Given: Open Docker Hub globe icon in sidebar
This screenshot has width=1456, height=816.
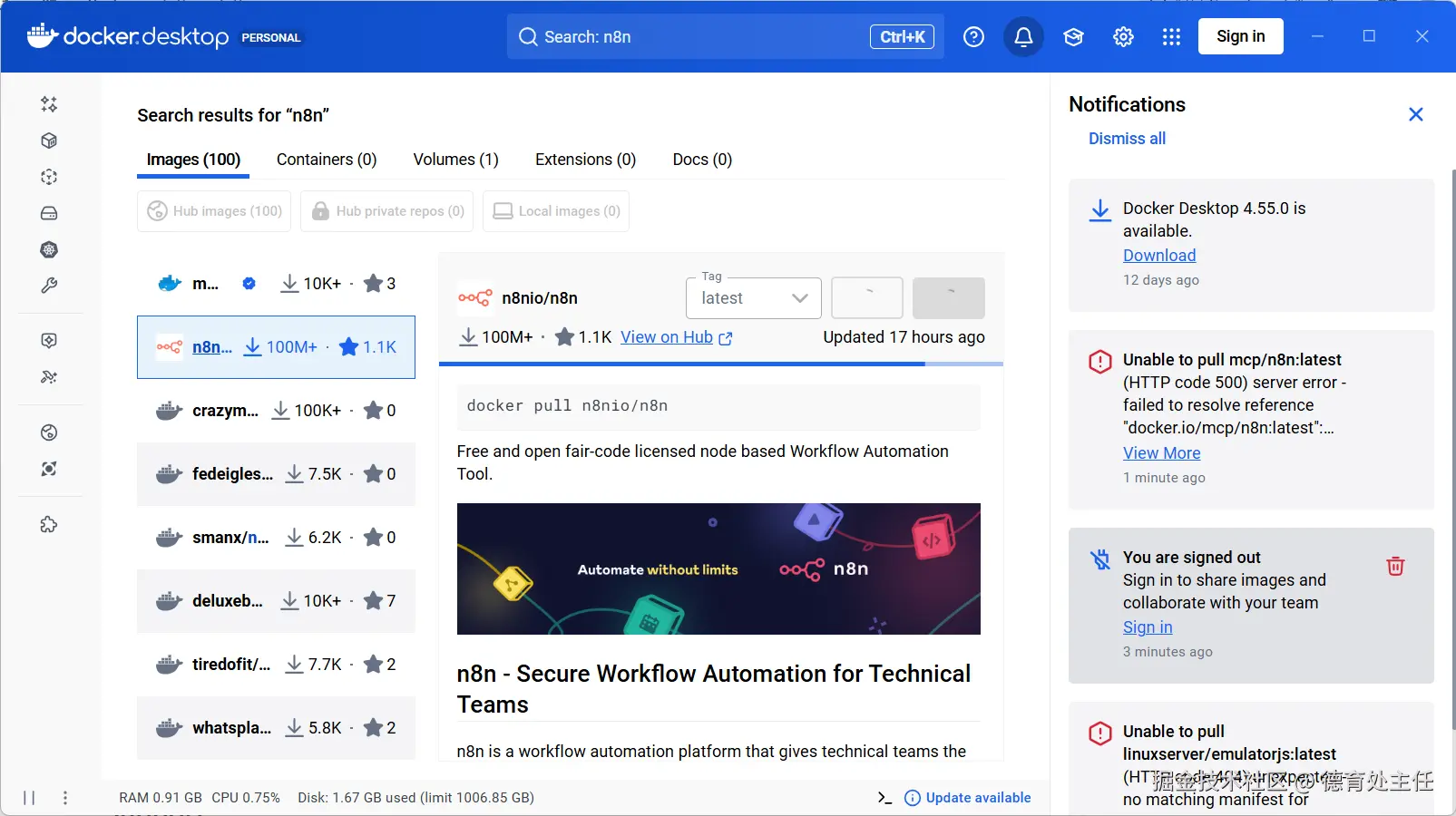Looking at the screenshot, I should click(49, 432).
